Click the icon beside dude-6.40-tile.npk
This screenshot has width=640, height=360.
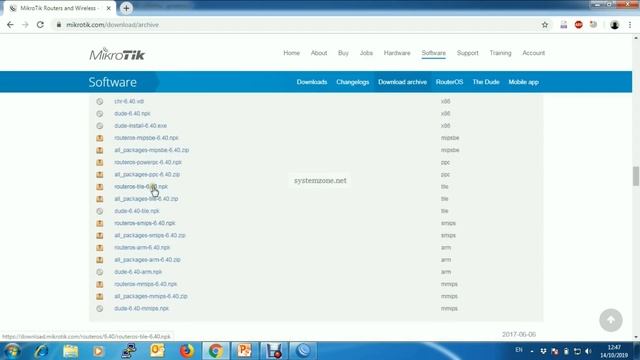100,211
